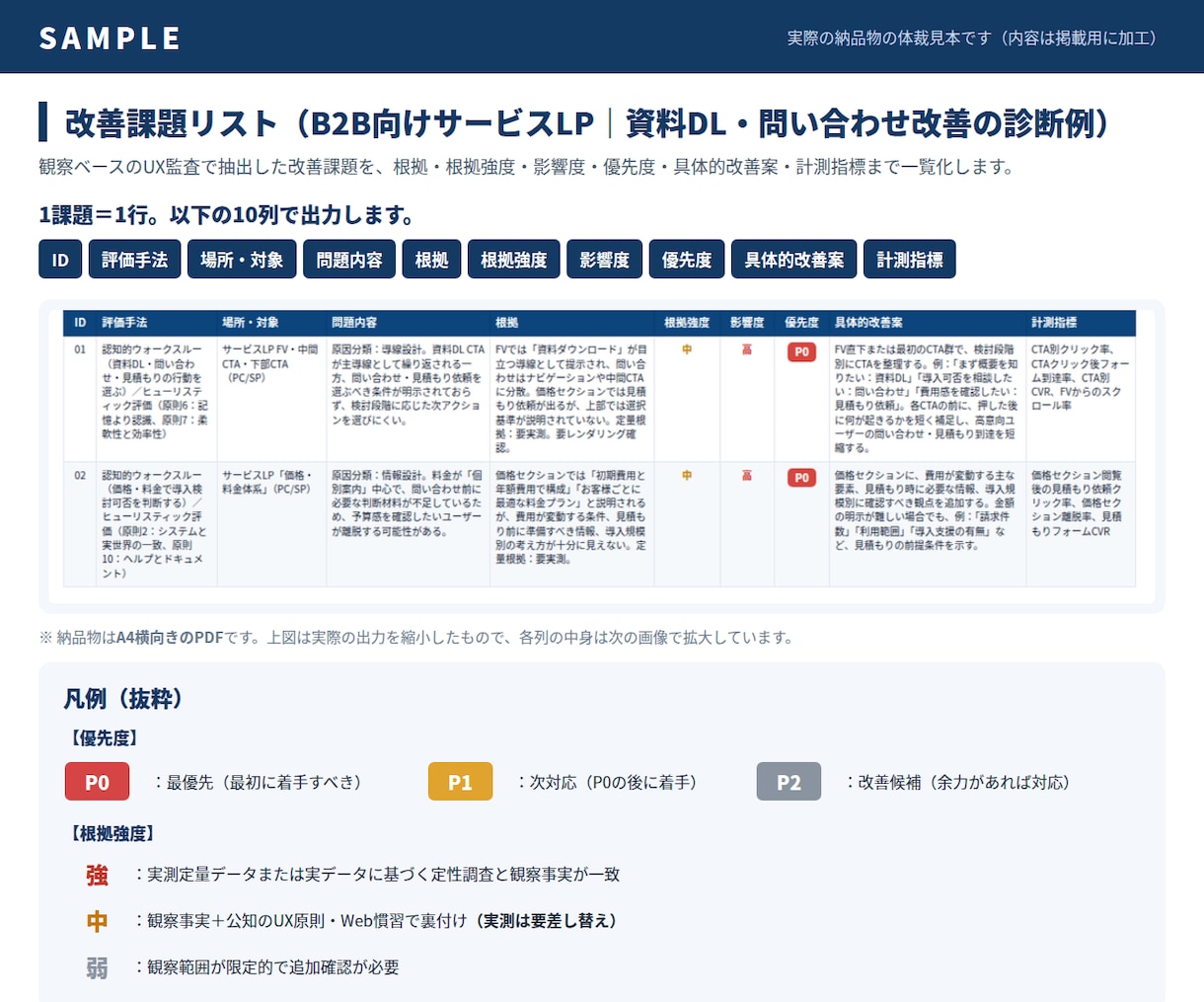
Task: Click the 凡例（抜粋） legend heading
Action: (124, 698)
